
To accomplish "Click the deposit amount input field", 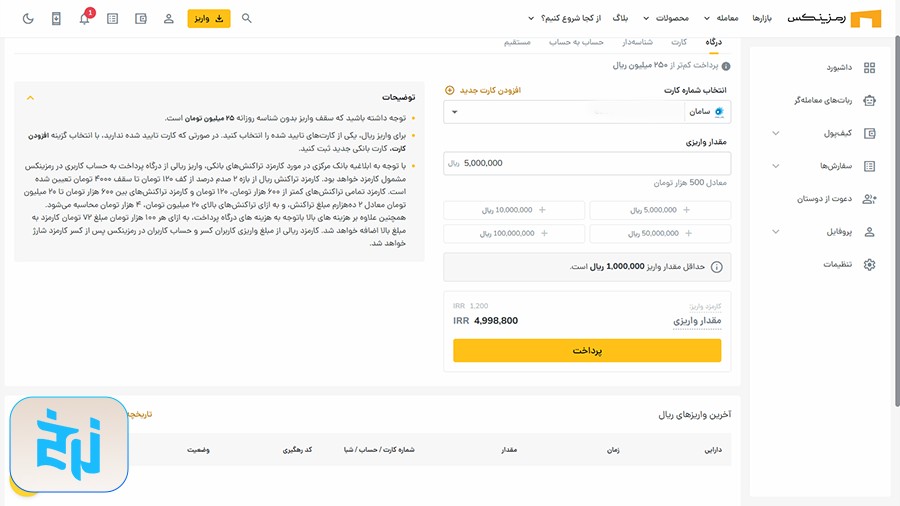I will [x=587, y=163].
